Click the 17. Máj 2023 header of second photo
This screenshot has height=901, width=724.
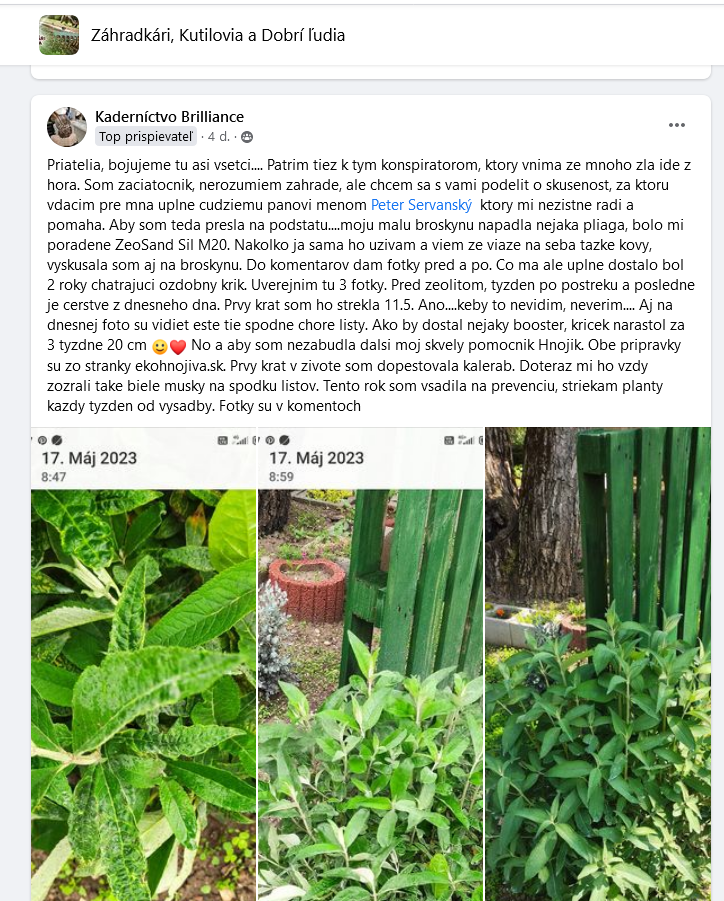click(x=317, y=458)
